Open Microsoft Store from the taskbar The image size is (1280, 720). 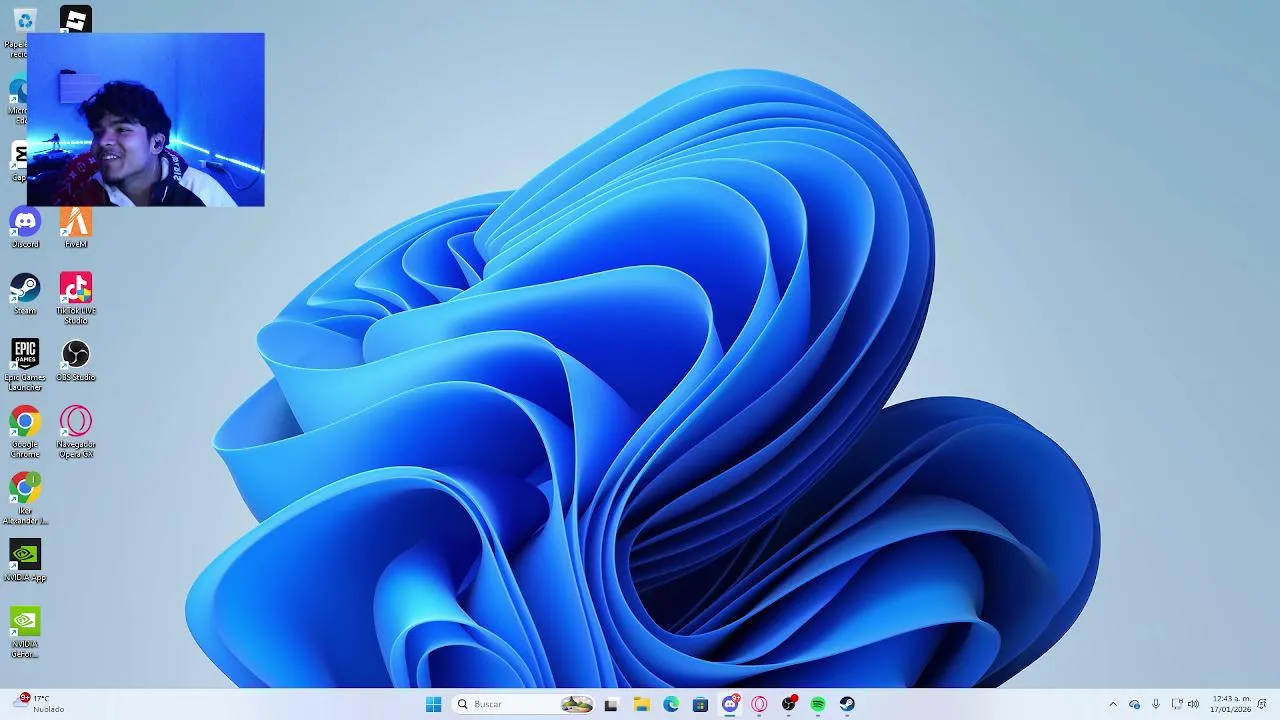(700, 705)
